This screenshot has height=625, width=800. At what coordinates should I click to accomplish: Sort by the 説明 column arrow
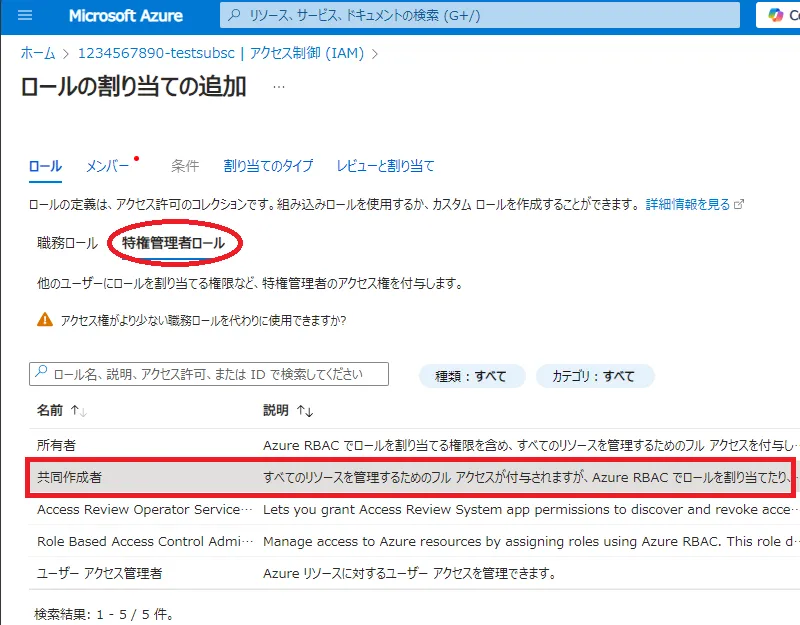(304, 411)
